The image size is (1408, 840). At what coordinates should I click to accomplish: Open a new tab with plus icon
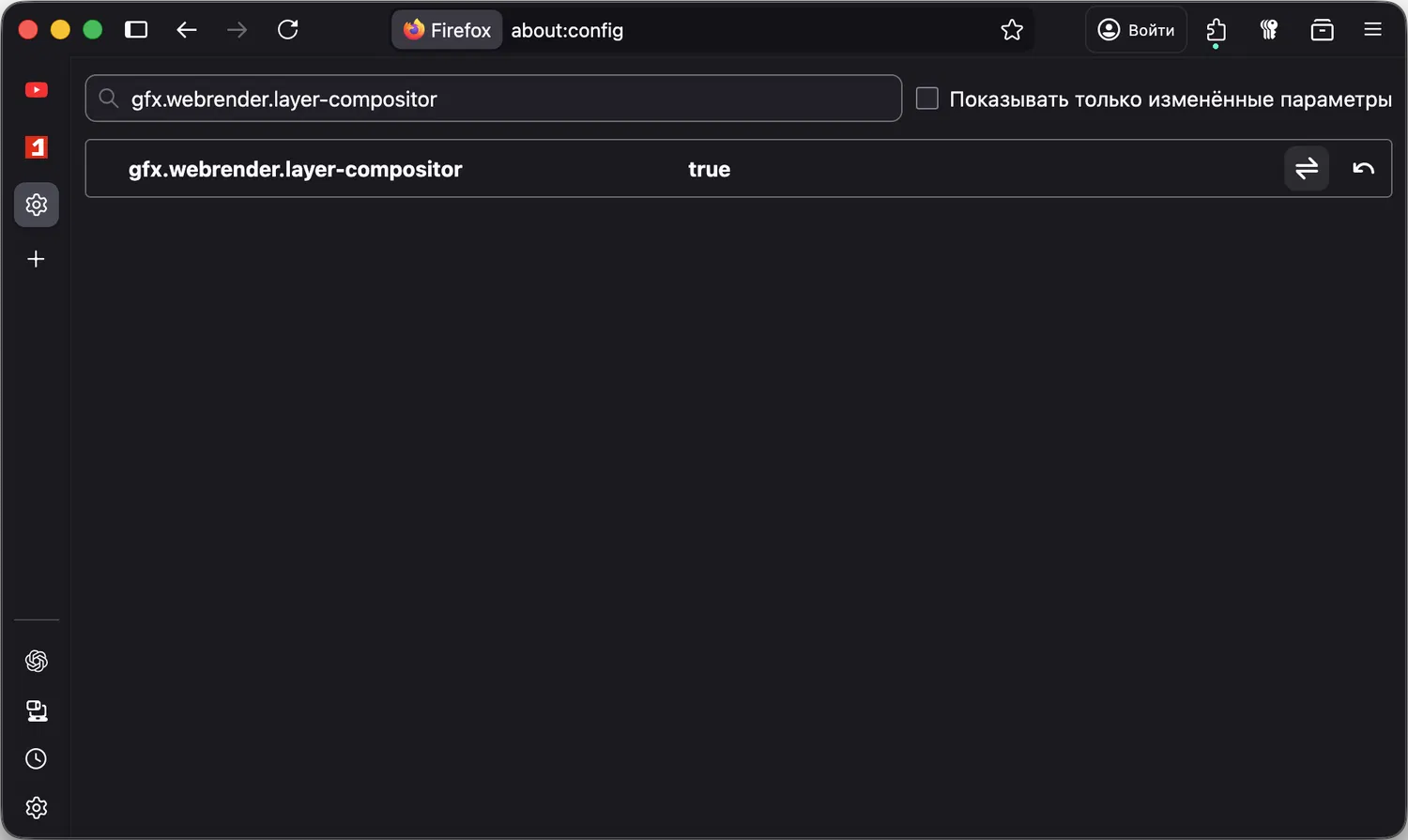[x=37, y=259]
